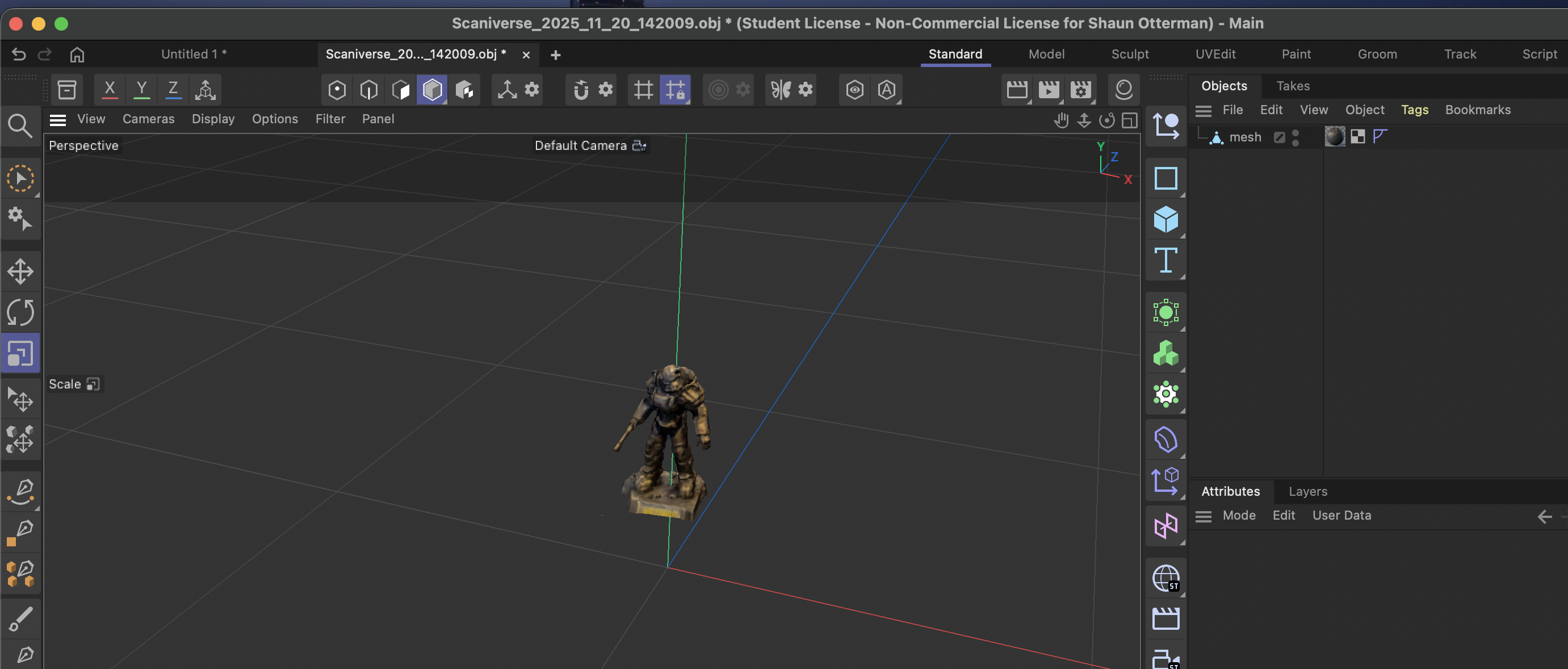Open the Tags menu in Object Manager

[x=1415, y=110]
